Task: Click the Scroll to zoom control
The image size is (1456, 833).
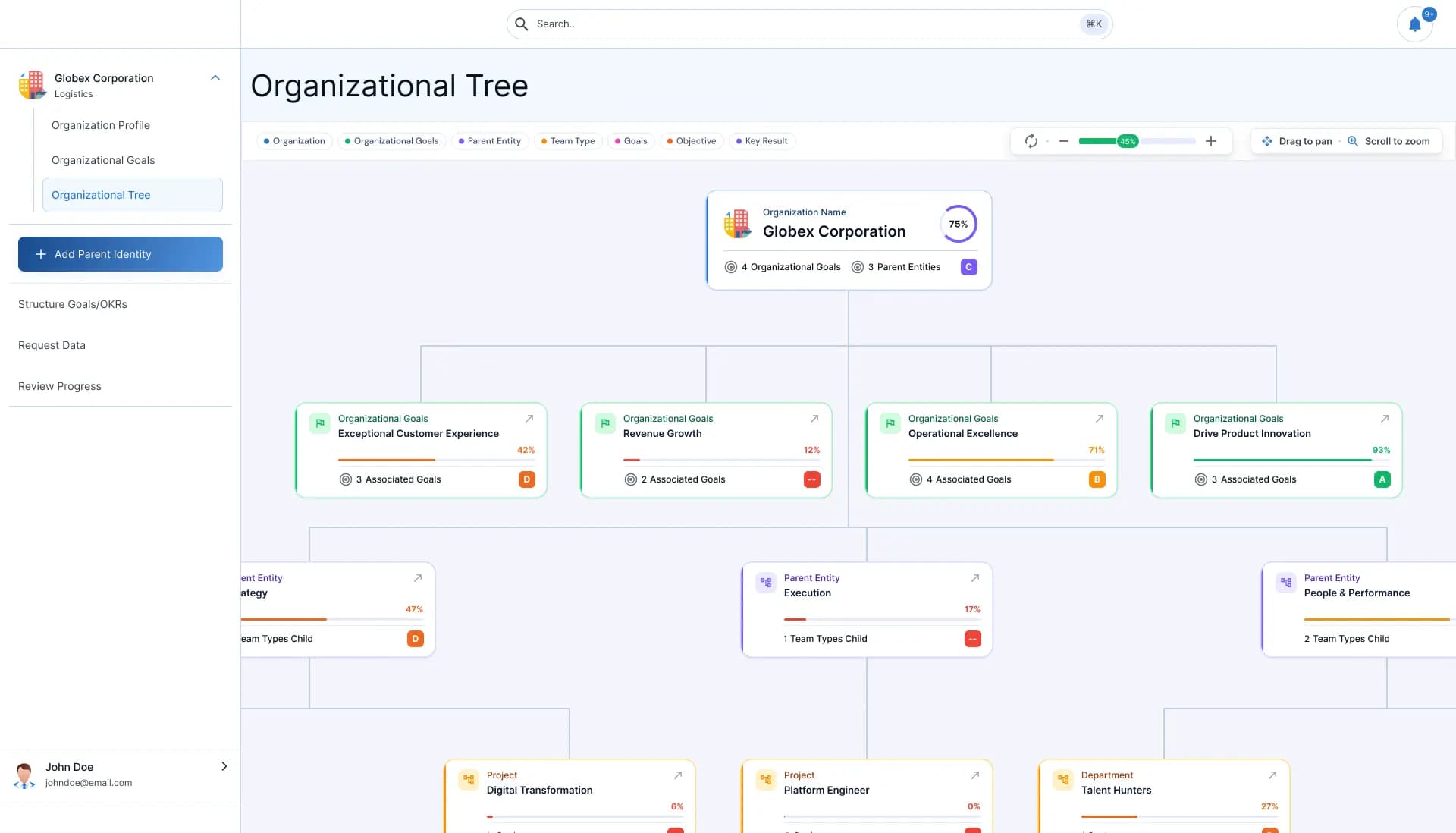Action: tap(1389, 141)
